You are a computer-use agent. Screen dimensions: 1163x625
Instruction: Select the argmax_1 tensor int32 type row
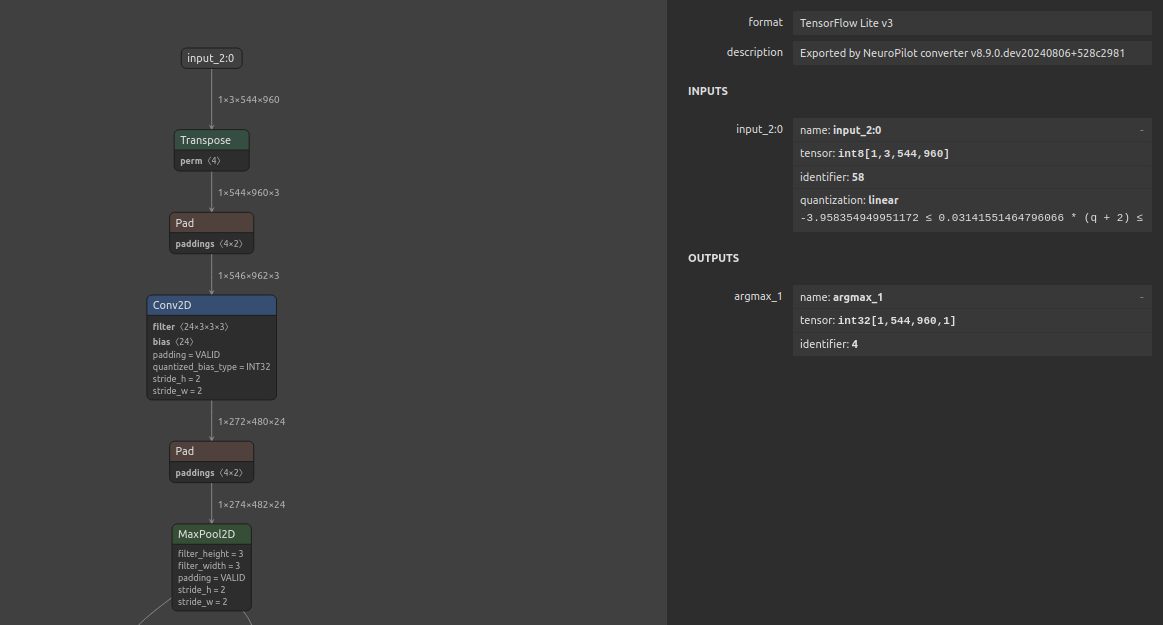[971, 321]
